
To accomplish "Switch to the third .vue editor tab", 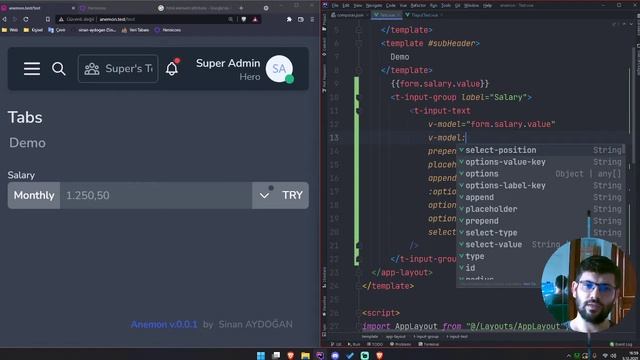I will [x=424, y=15].
